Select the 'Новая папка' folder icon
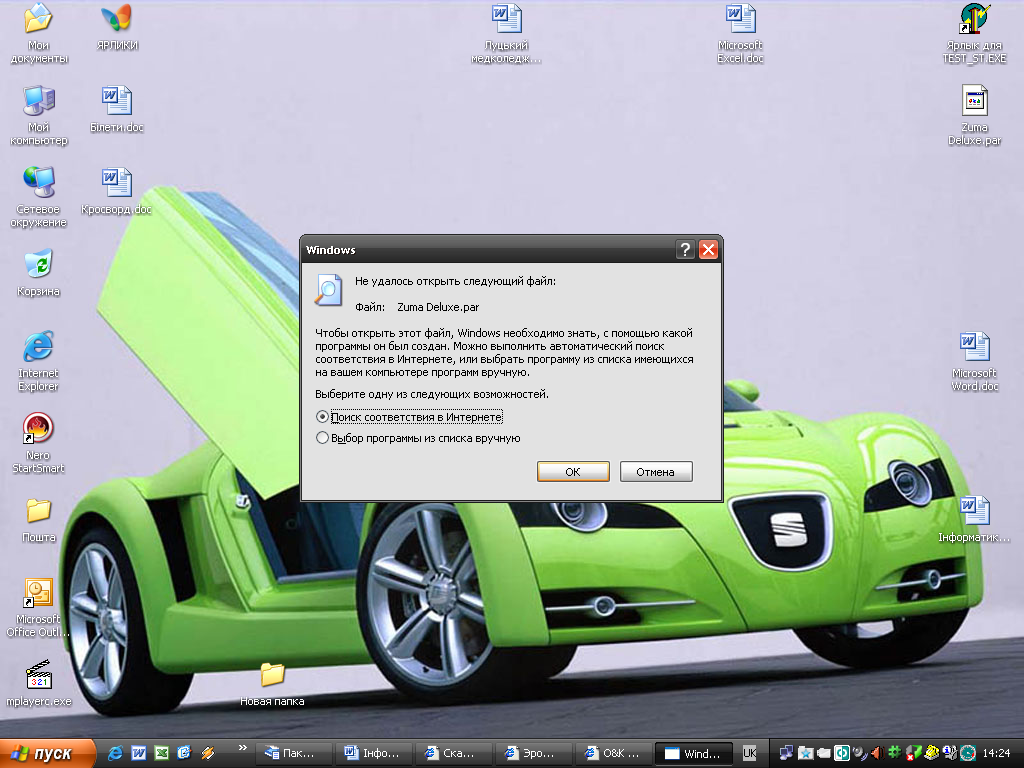This screenshot has height=768, width=1024. (272, 684)
